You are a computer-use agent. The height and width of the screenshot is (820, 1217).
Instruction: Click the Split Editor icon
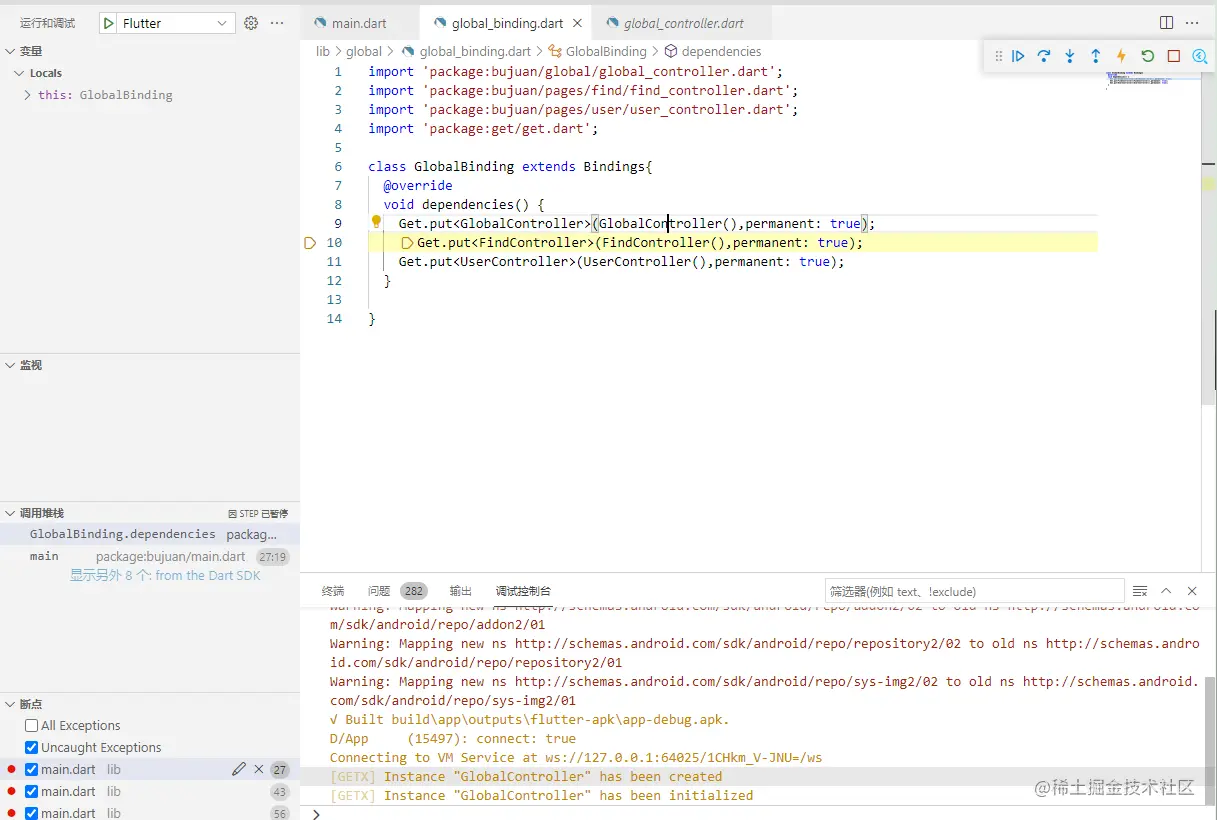click(1166, 22)
